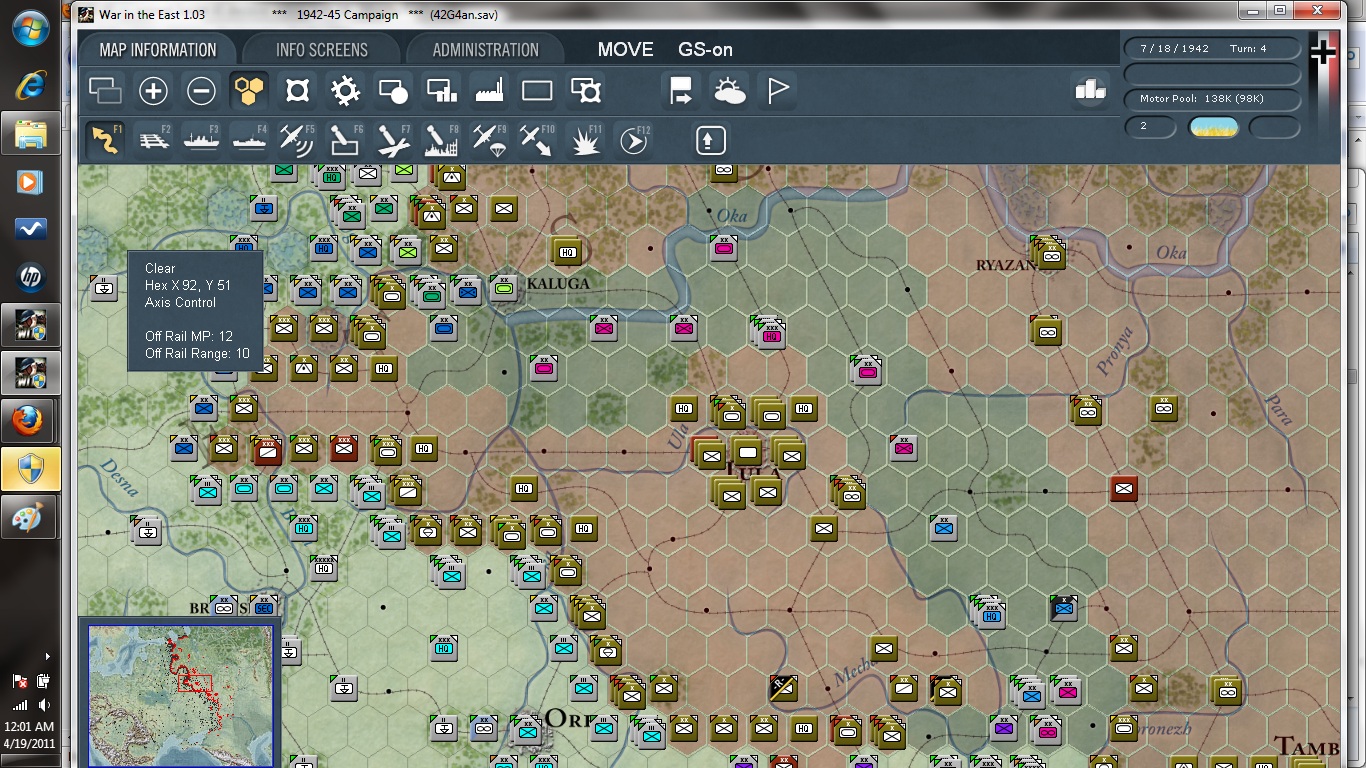This screenshot has height=768, width=1366.
Task: Open the HP taskbar icon
Action: click(x=30, y=277)
